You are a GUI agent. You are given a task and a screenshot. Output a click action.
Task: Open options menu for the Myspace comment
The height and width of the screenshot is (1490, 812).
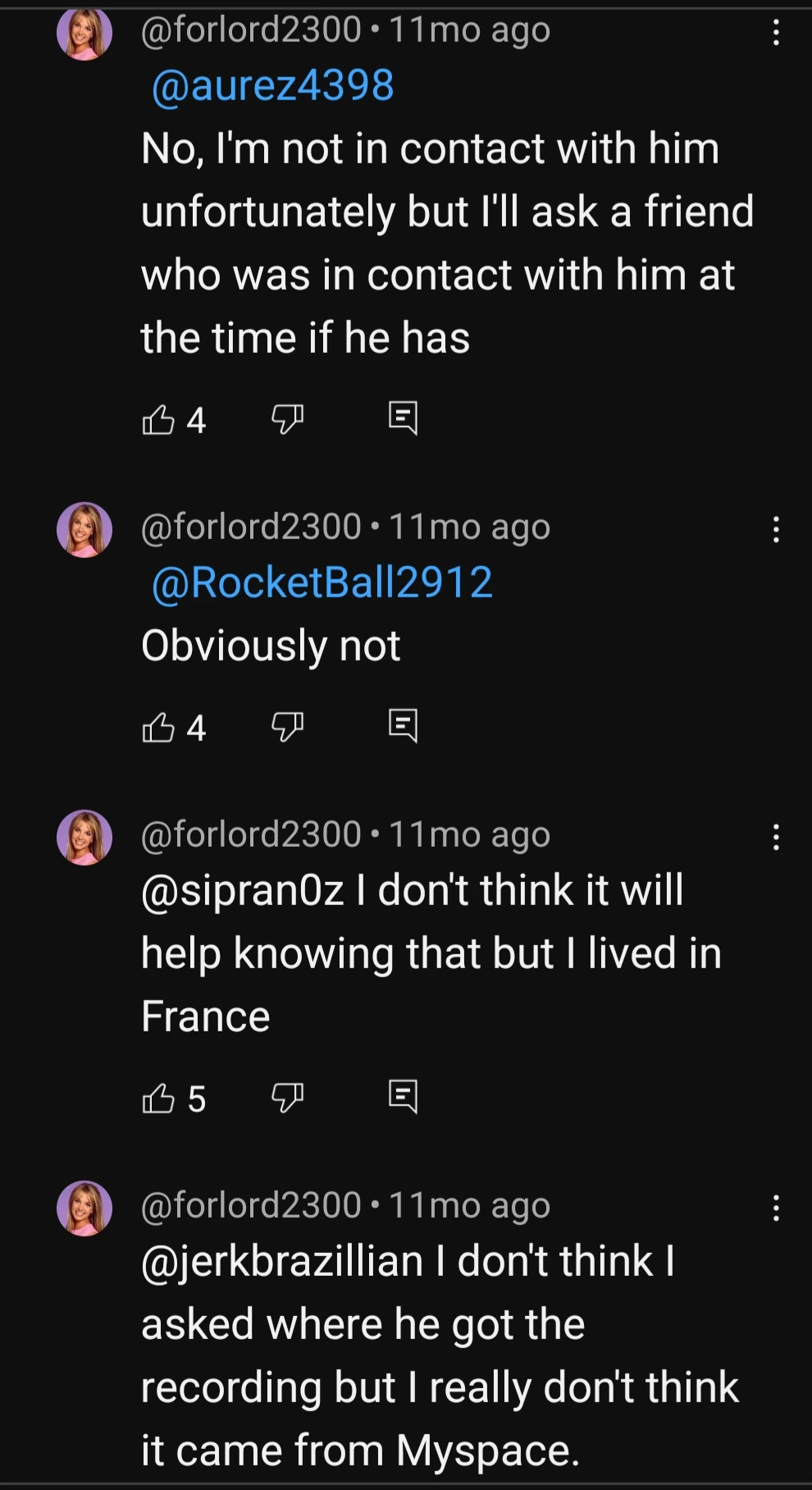click(776, 1208)
